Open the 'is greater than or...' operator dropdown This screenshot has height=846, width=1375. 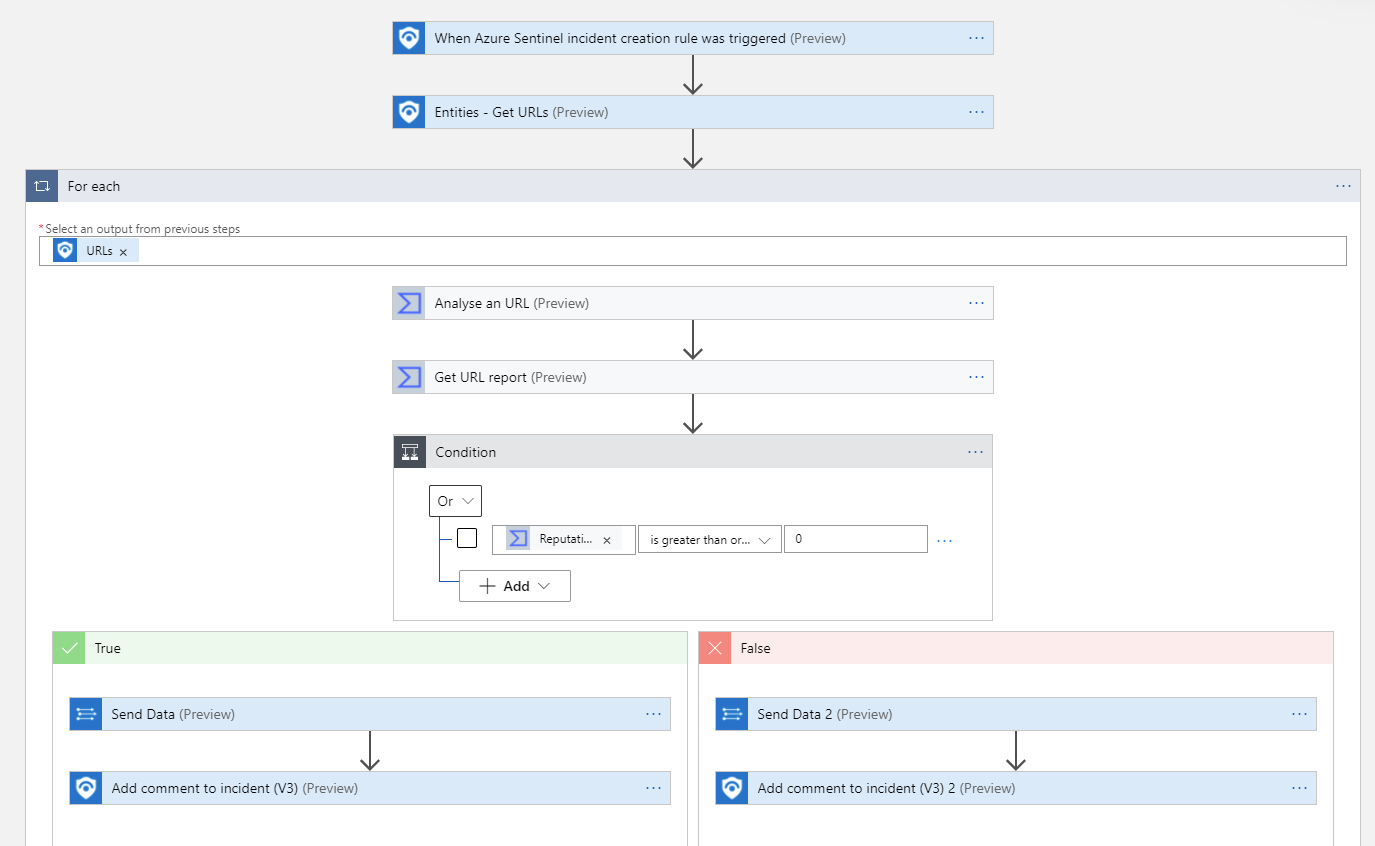[710, 540]
